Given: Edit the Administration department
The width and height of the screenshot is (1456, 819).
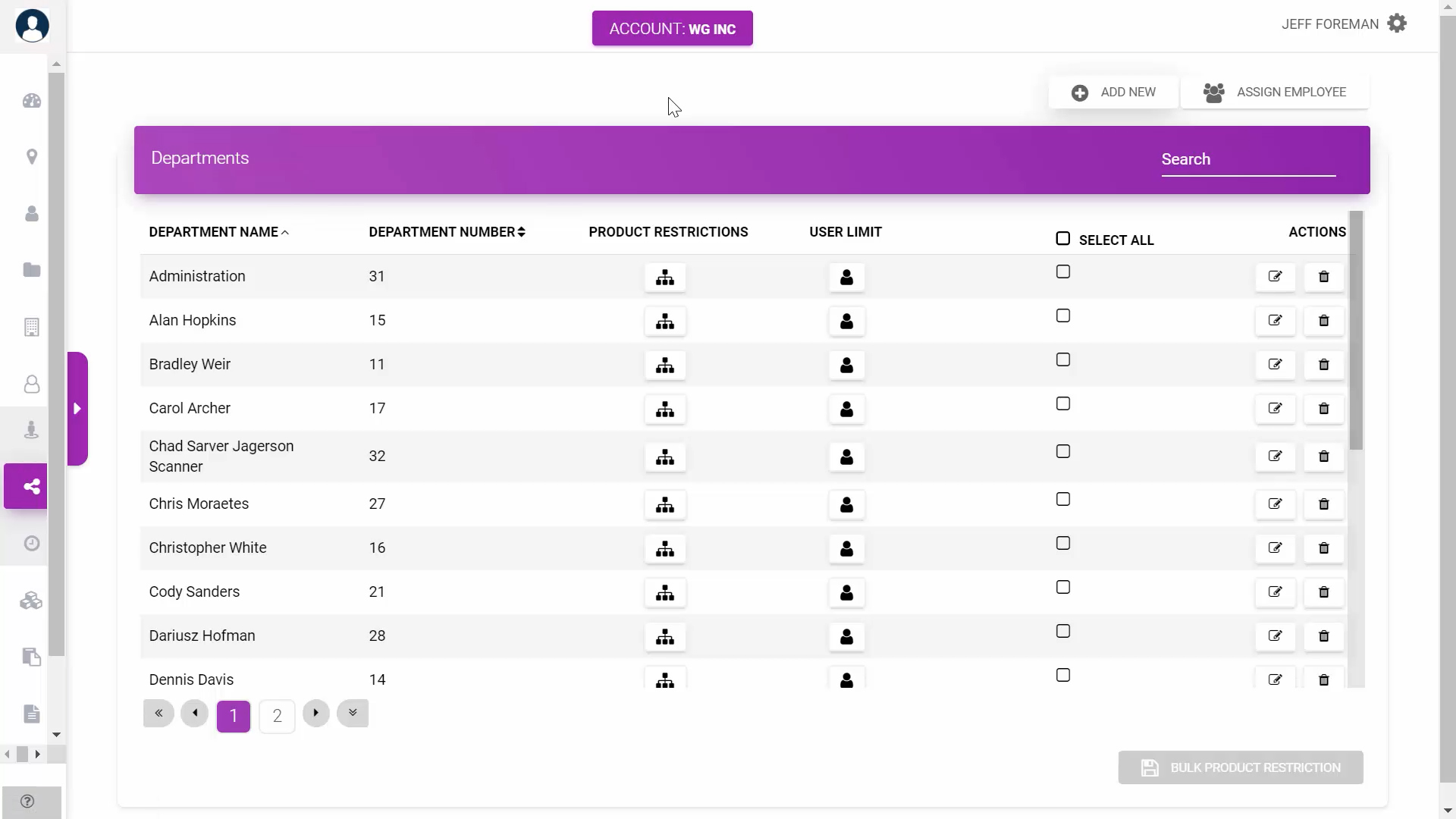Looking at the screenshot, I should [x=1276, y=277].
